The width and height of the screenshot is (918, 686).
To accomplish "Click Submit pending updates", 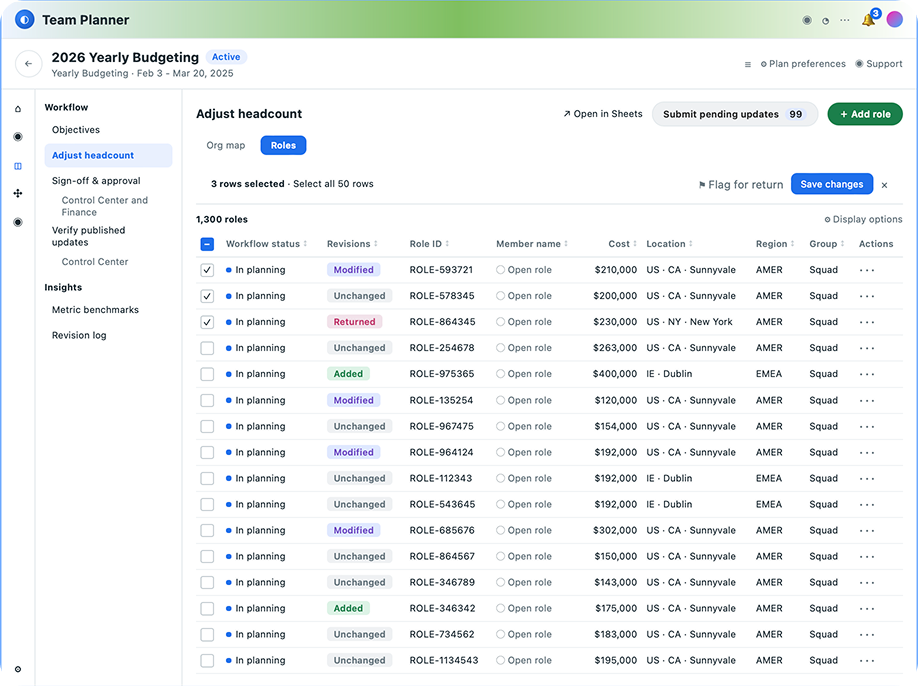I will (x=735, y=114).
